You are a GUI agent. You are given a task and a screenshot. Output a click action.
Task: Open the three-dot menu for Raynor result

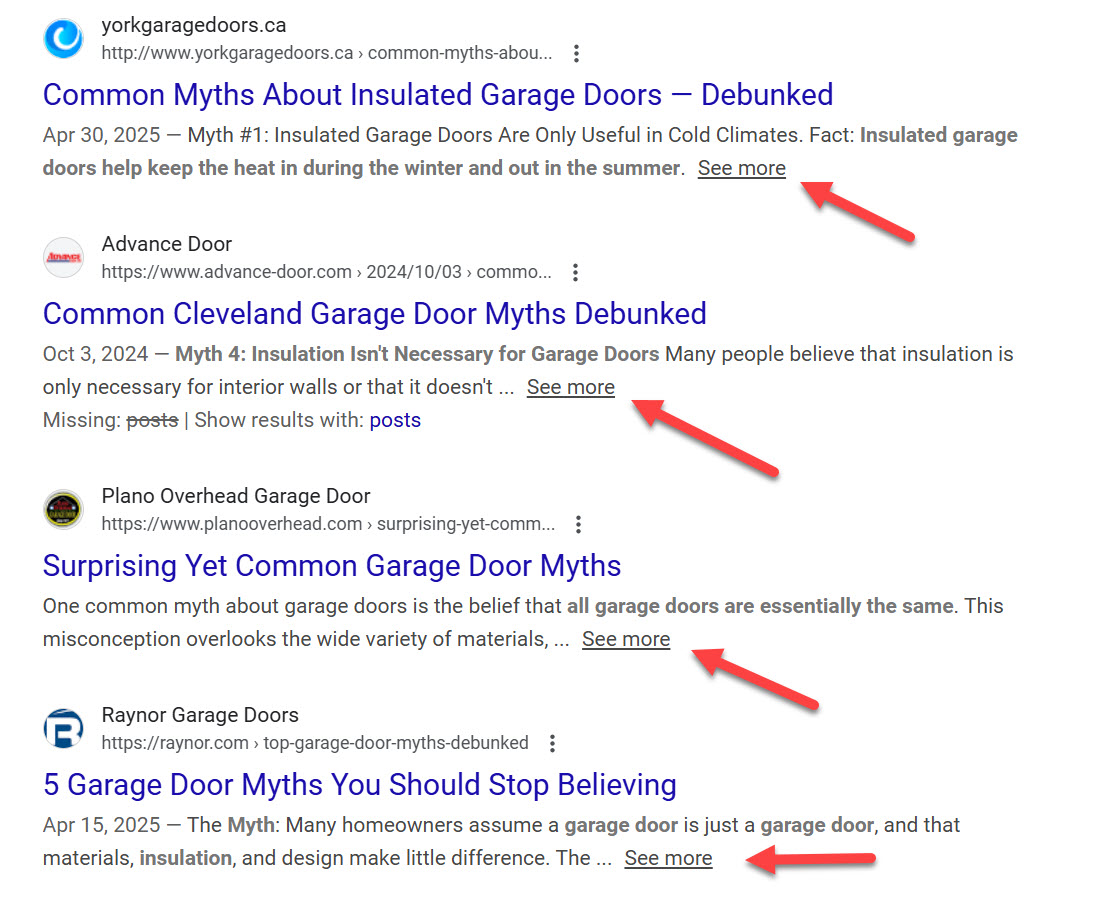pos(552,743)
